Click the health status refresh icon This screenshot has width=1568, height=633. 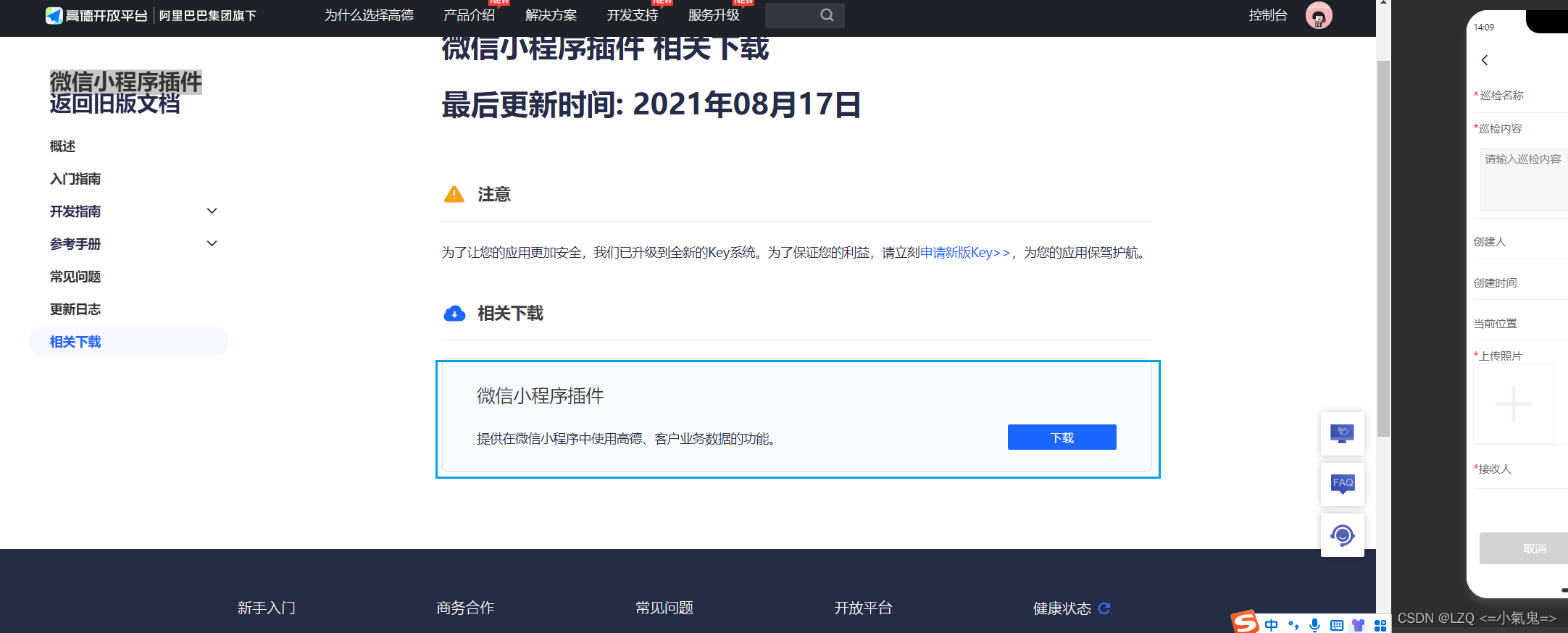[1104, 608]
